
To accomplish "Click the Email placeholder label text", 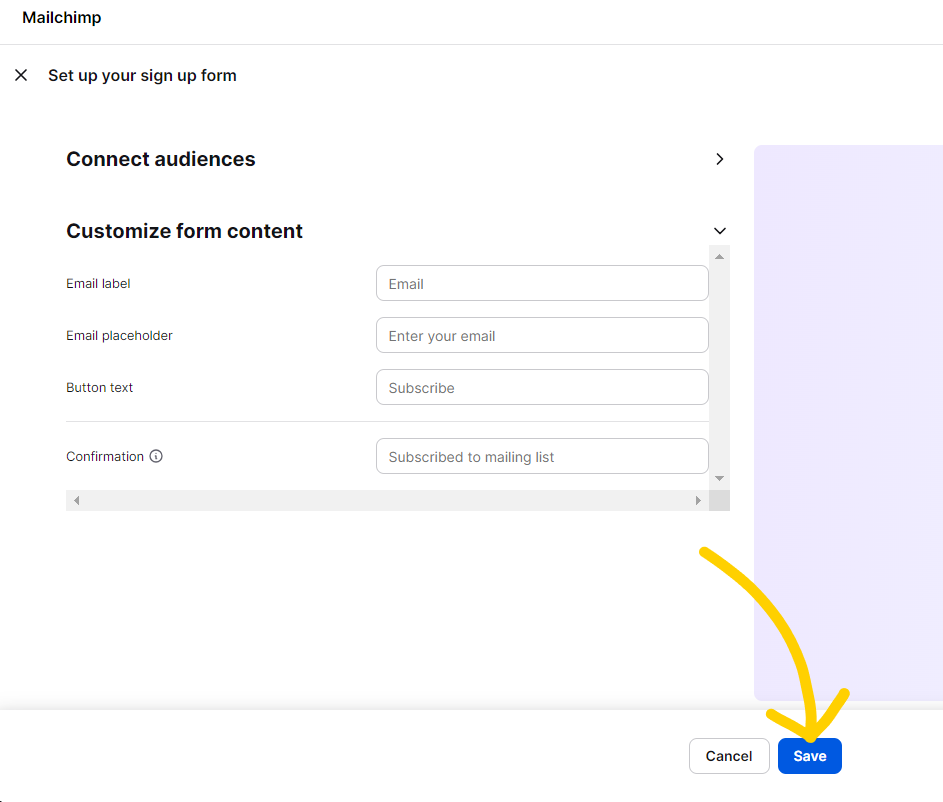I will tap(119, 335).
